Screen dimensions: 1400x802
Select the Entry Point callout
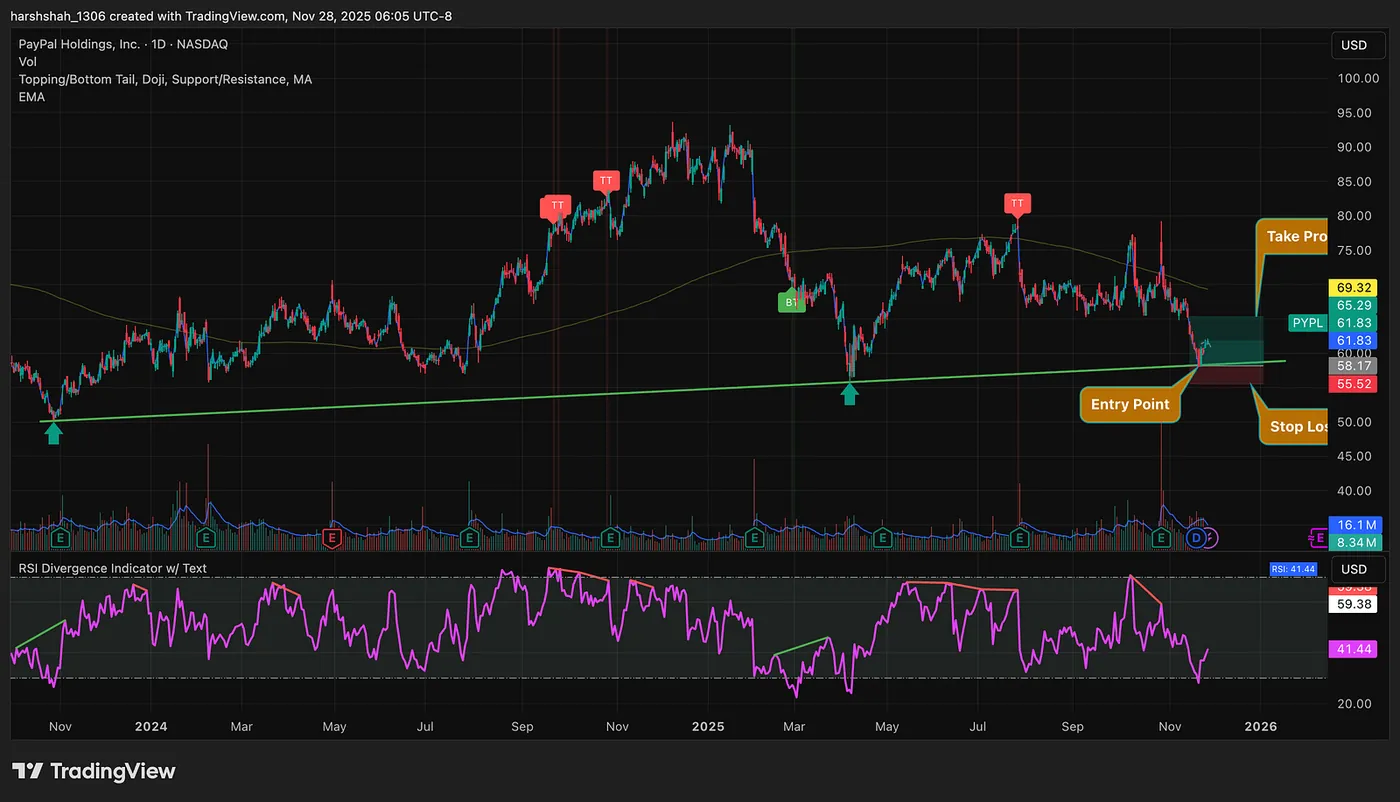(x=1130, y=405)
